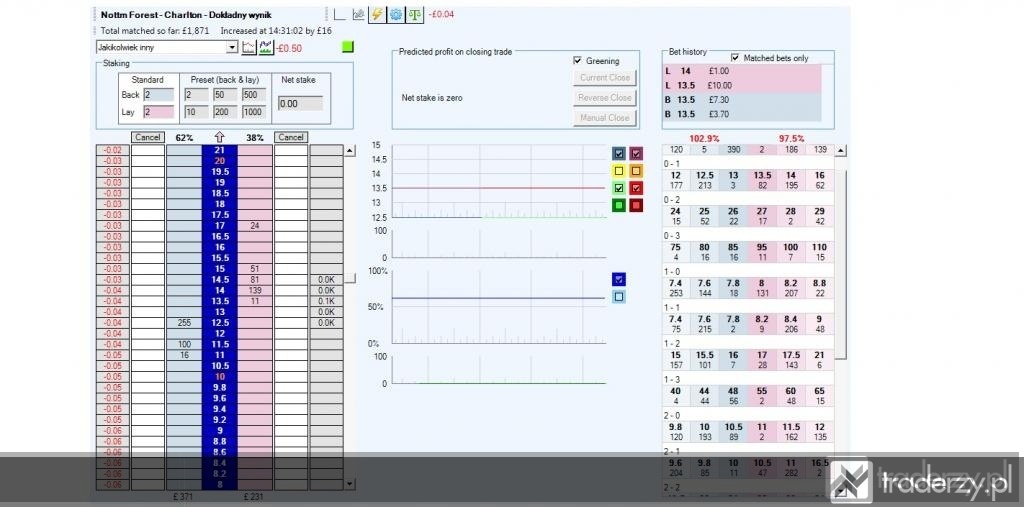Click the 139 lay amount at 14
Screen dimensions: 1024x507
[255, 290]
